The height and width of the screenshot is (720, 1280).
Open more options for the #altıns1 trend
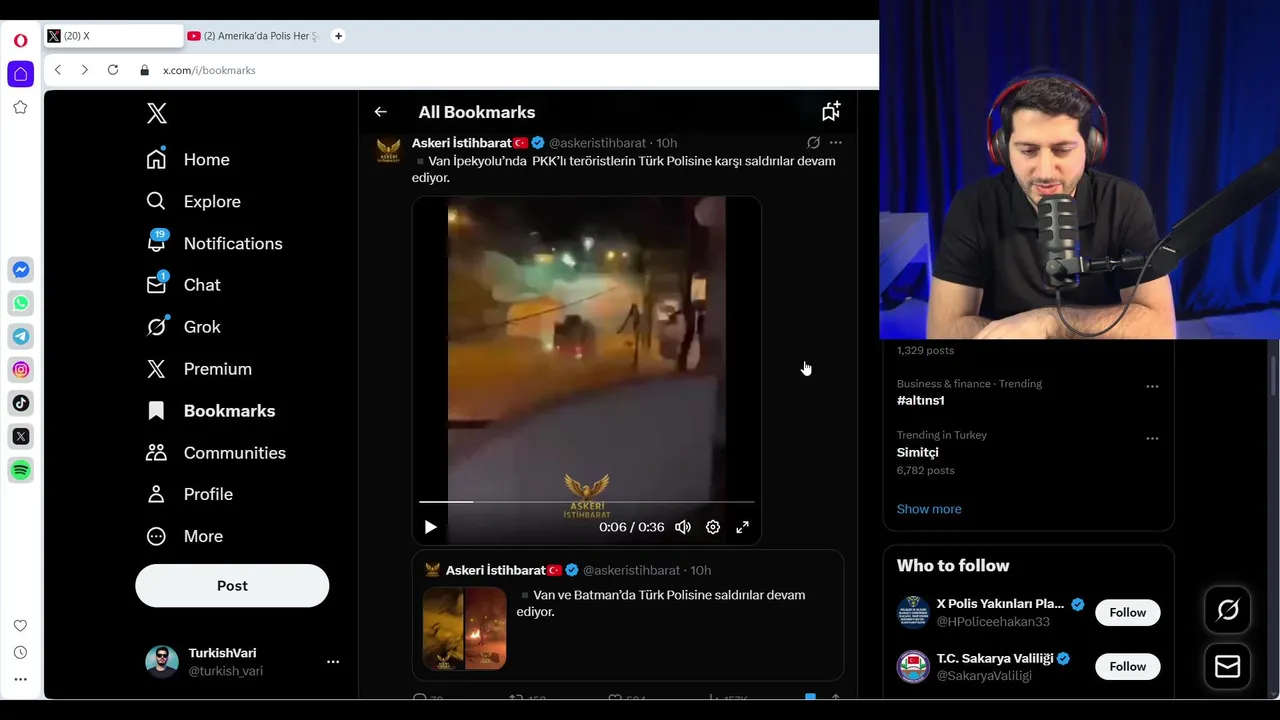[x=1152, y=386]
